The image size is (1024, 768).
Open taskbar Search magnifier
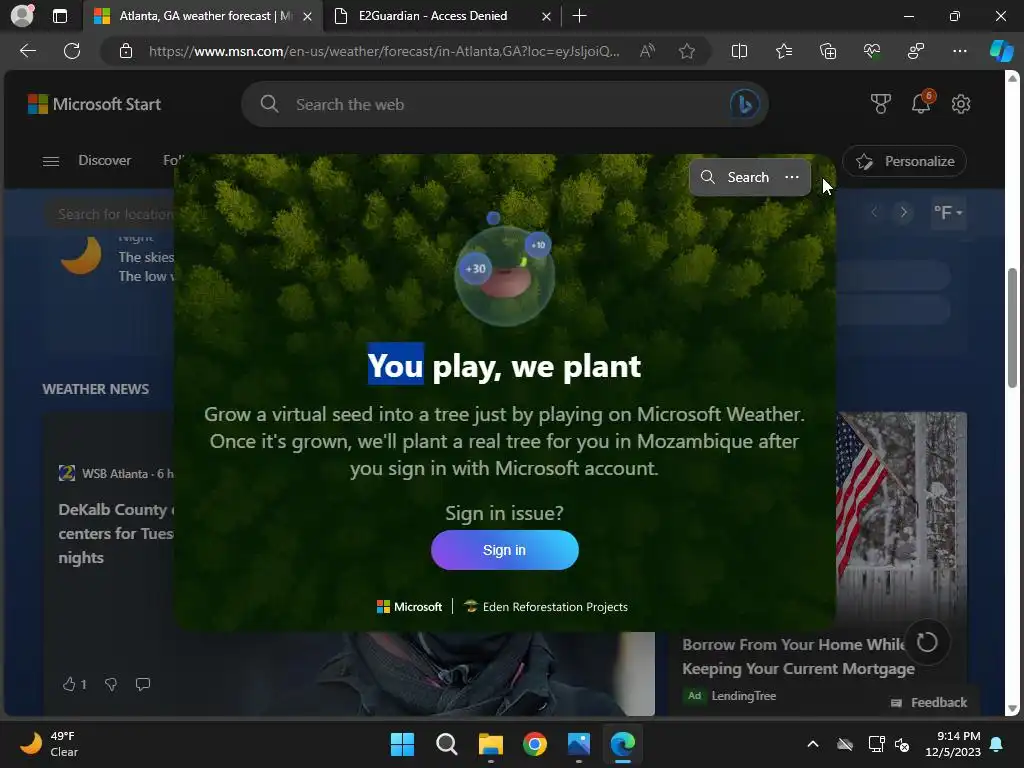[447, 744]
